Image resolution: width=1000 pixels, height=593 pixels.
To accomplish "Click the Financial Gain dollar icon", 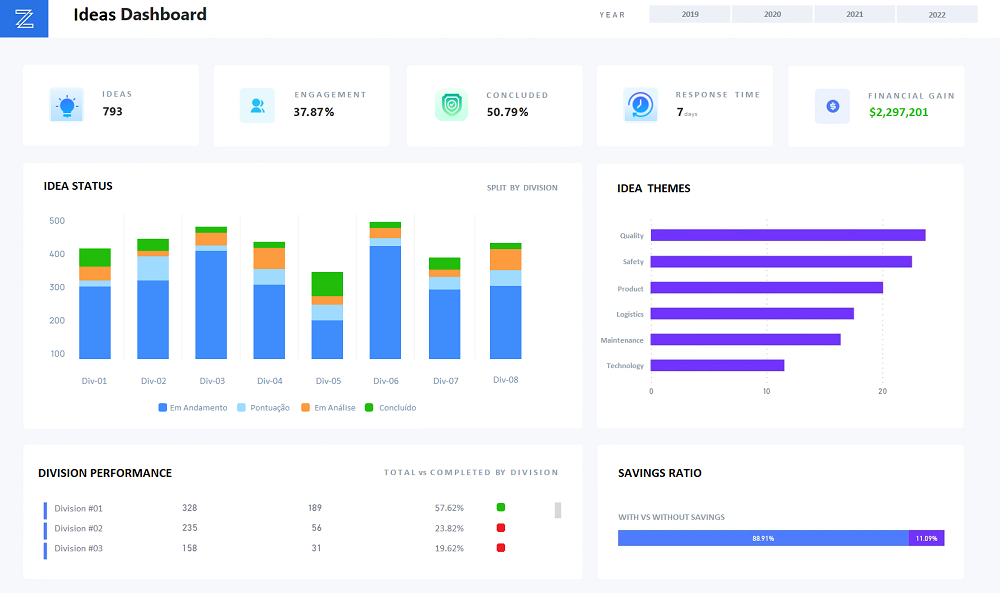I will point(832,106).
